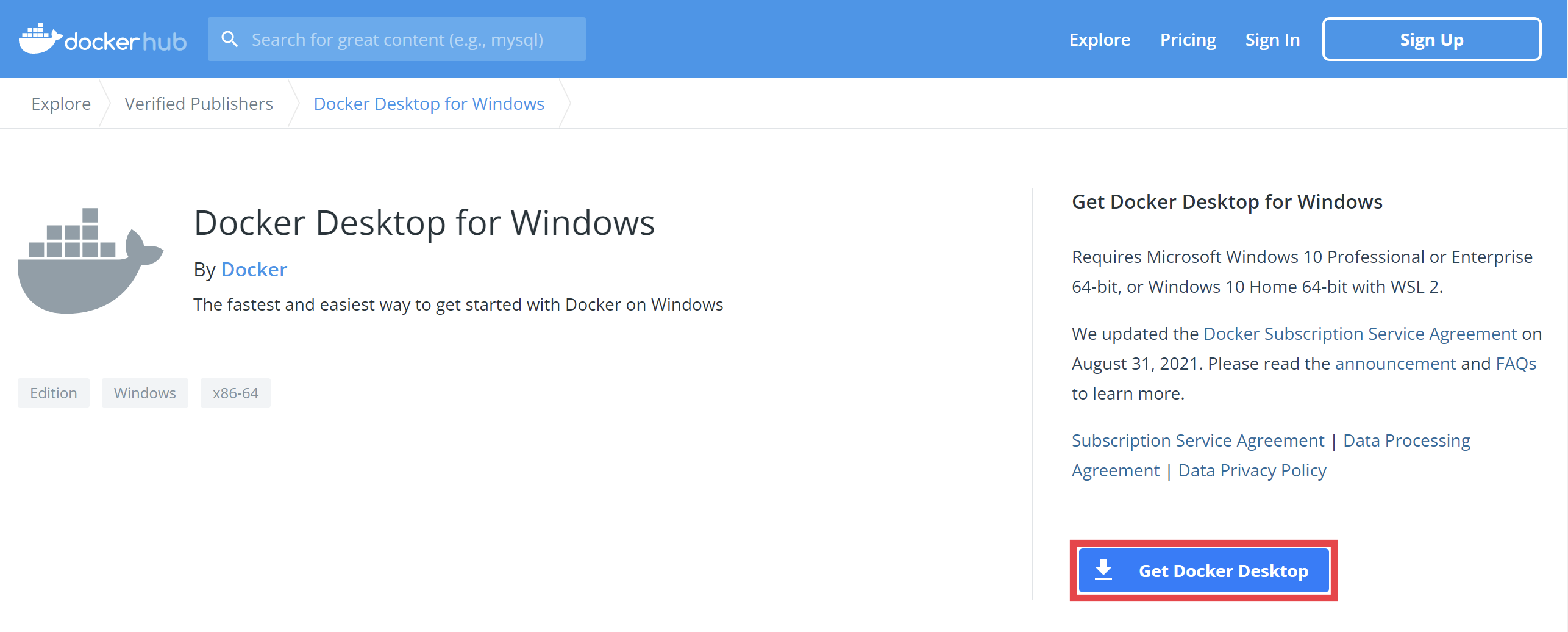
Task: Click the gray Docker whale product image
Action: tap(91, 260)
